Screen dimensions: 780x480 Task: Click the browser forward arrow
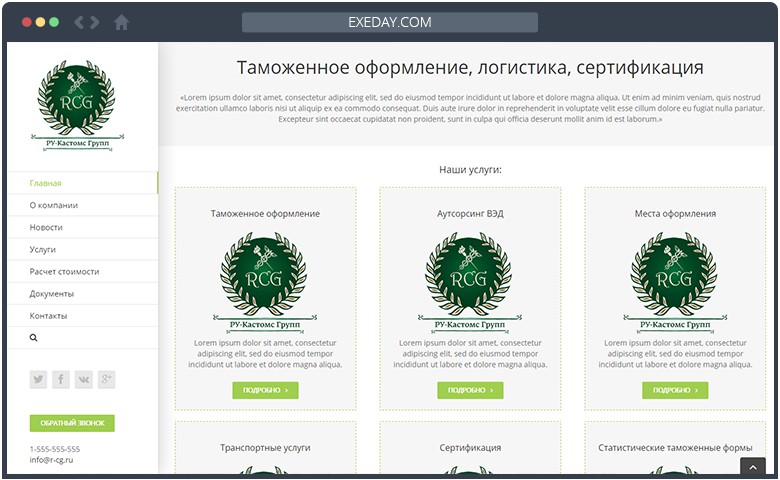[95, 22]
